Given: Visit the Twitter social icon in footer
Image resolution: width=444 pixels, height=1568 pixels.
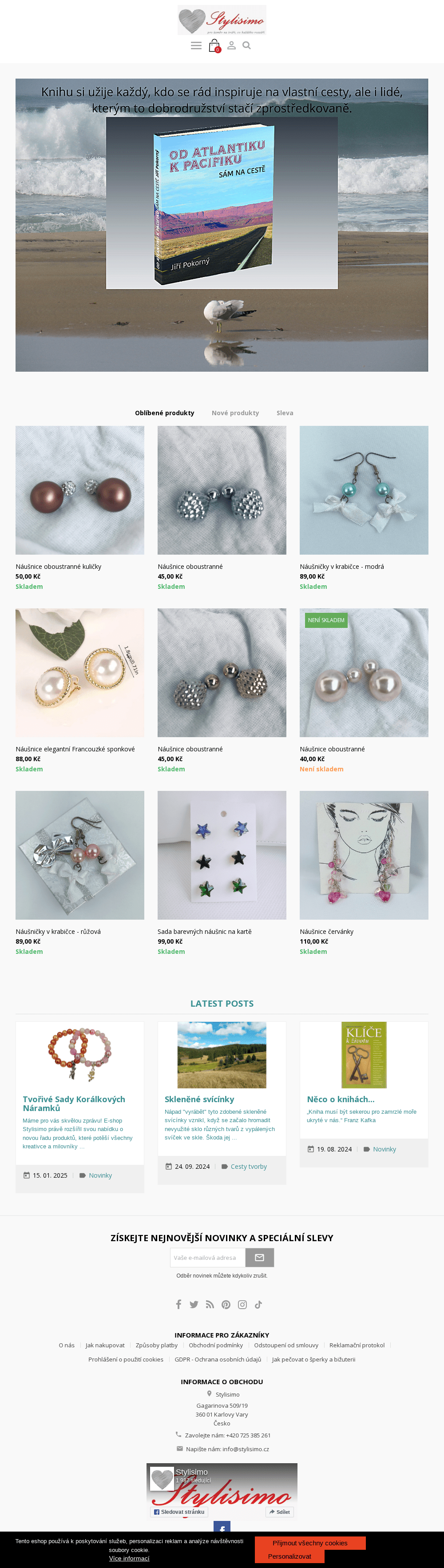Looking at the screenshot, I should [x=194, y=1304].
